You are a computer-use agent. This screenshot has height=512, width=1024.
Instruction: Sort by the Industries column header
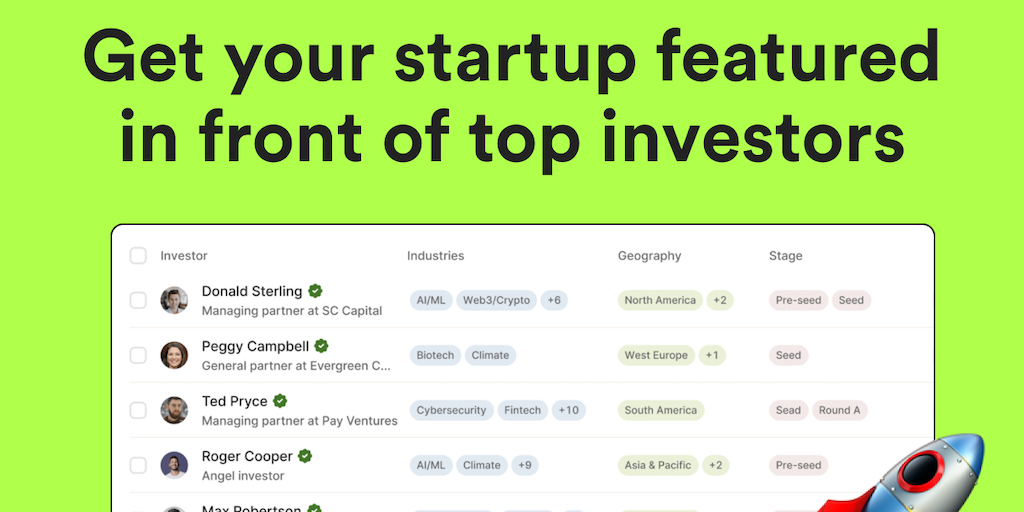point(435,256)
